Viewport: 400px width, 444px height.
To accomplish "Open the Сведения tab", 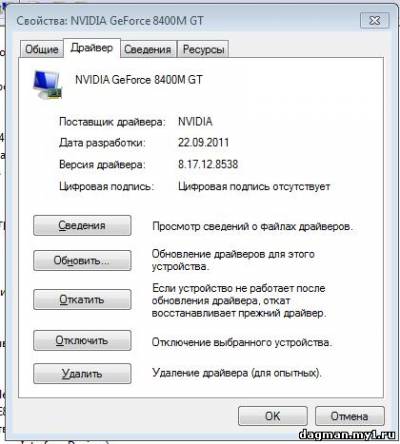I will coord(148,49).
